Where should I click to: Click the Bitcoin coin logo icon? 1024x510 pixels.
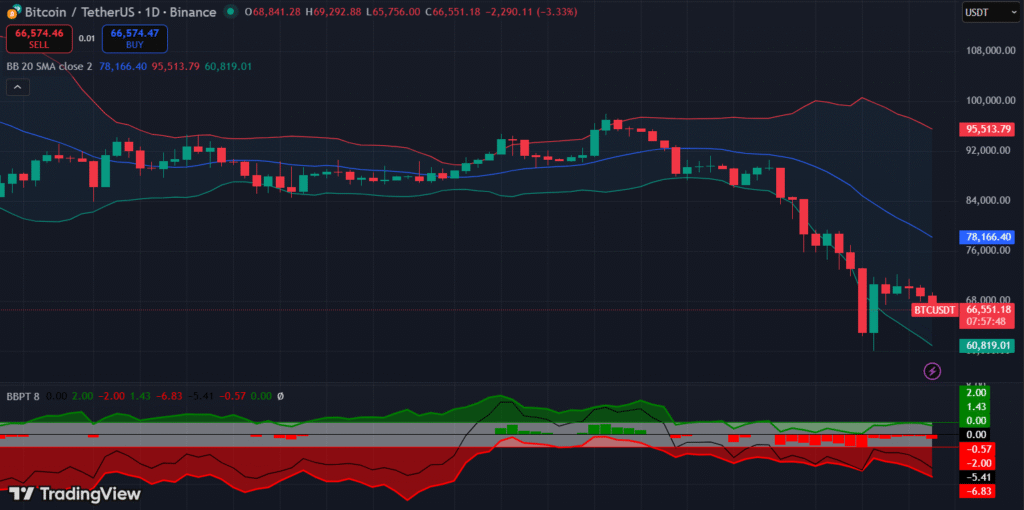point(12,12)
